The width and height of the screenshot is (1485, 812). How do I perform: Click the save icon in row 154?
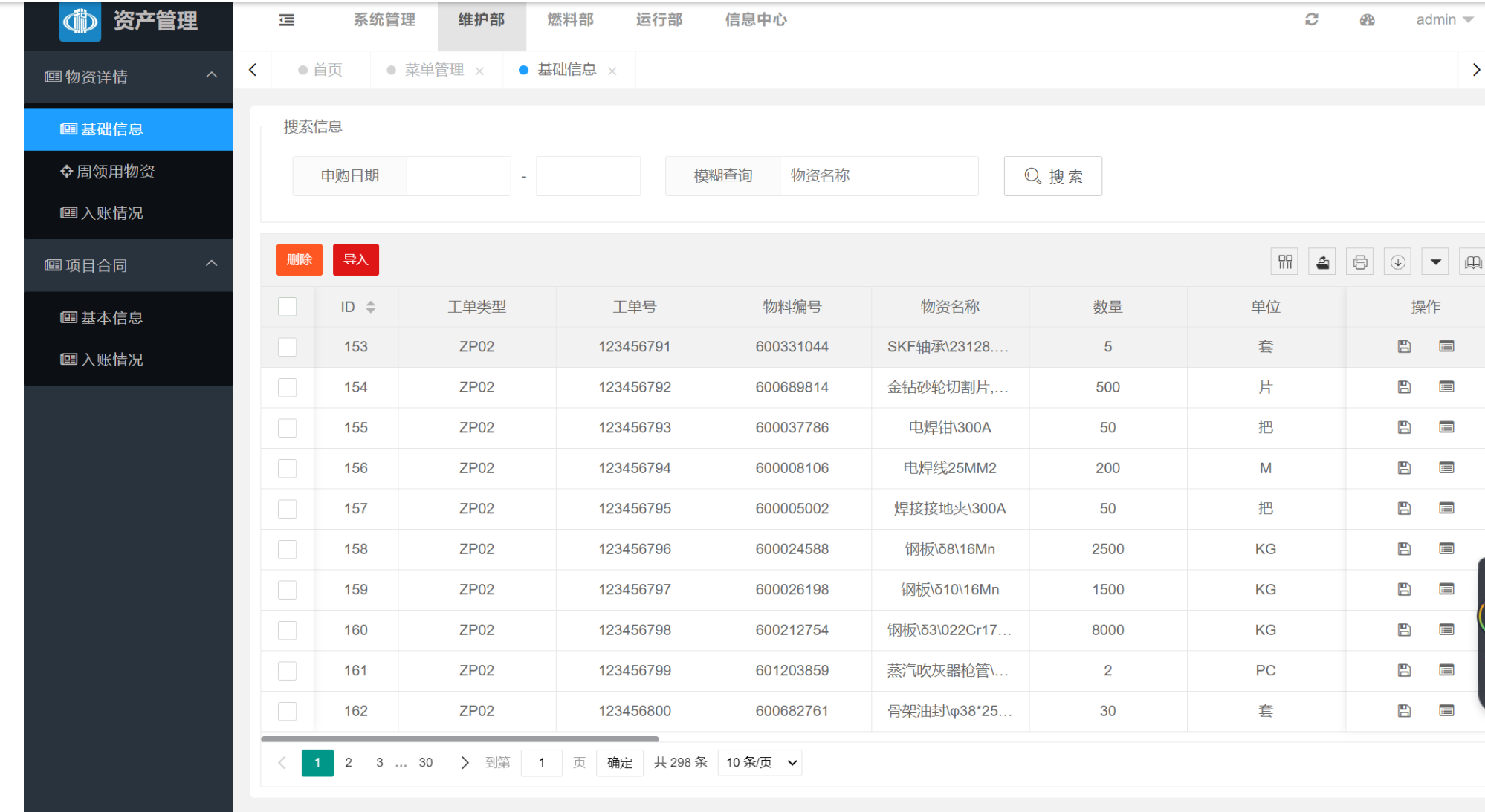(1404, 387)
